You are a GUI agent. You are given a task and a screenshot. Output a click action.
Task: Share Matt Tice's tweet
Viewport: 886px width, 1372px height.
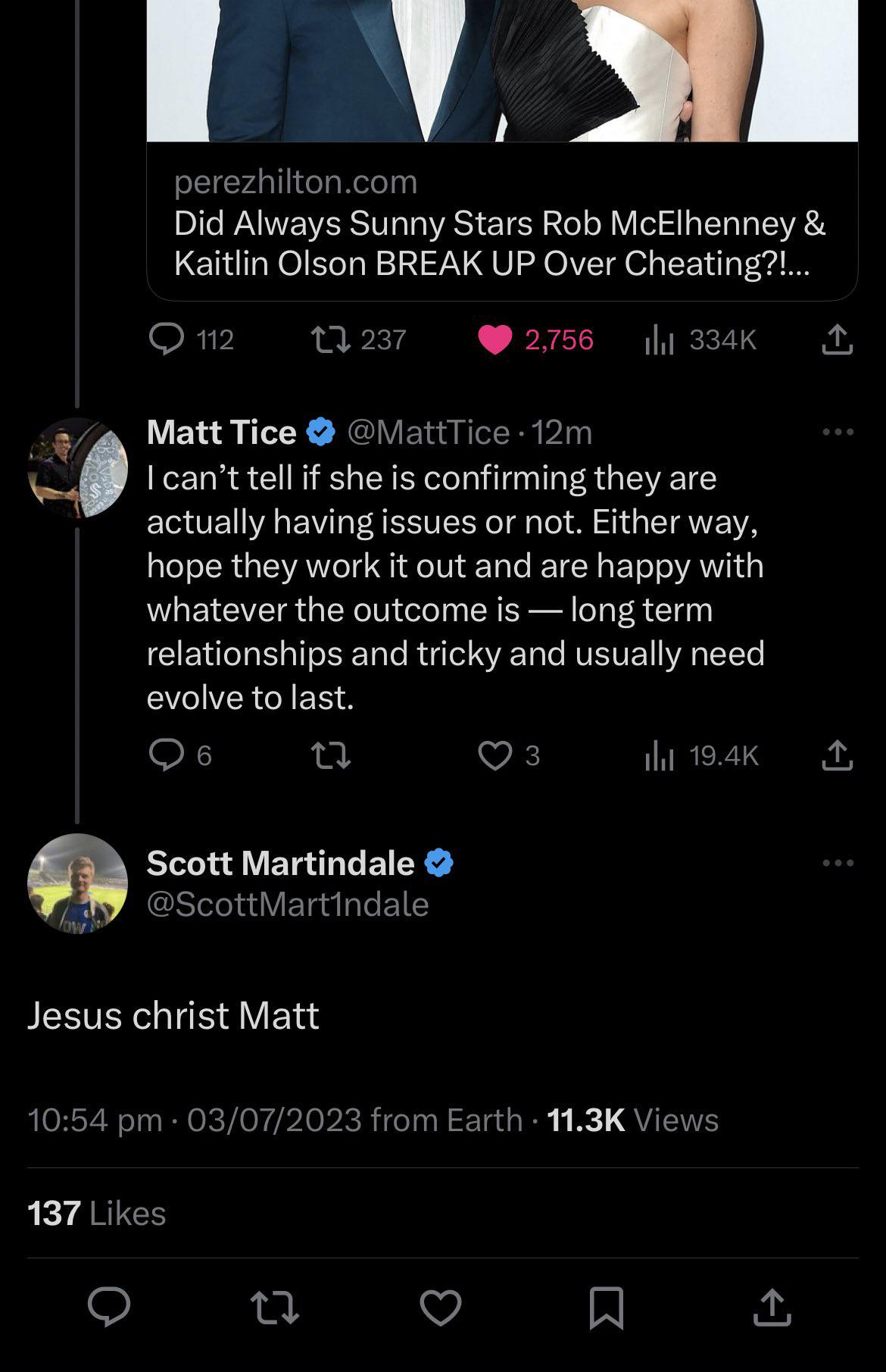click(838, 755)
